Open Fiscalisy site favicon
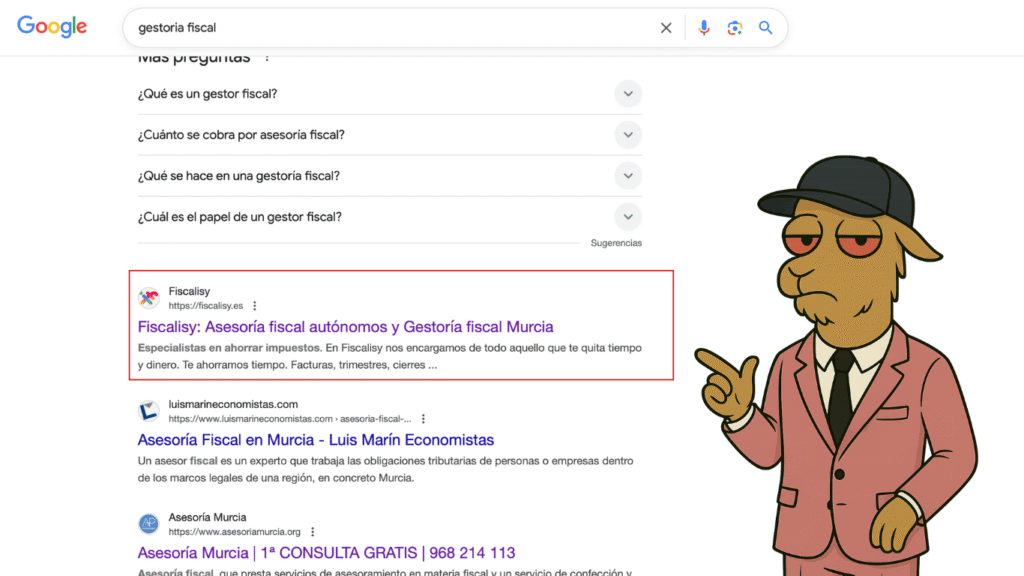The width and height of the screenshot is (1024, 576). (149, 298)
